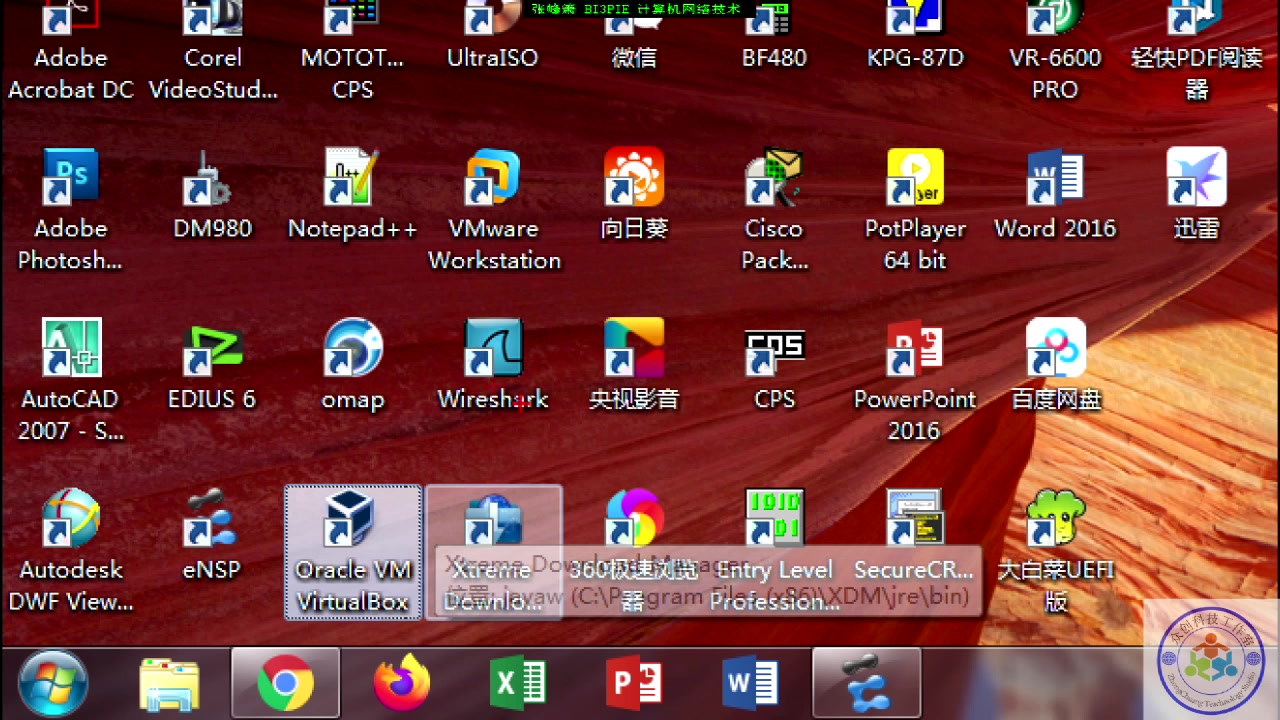Open Entry Level Professional shortcut
1280x720 pixels.
click(774, 551)
